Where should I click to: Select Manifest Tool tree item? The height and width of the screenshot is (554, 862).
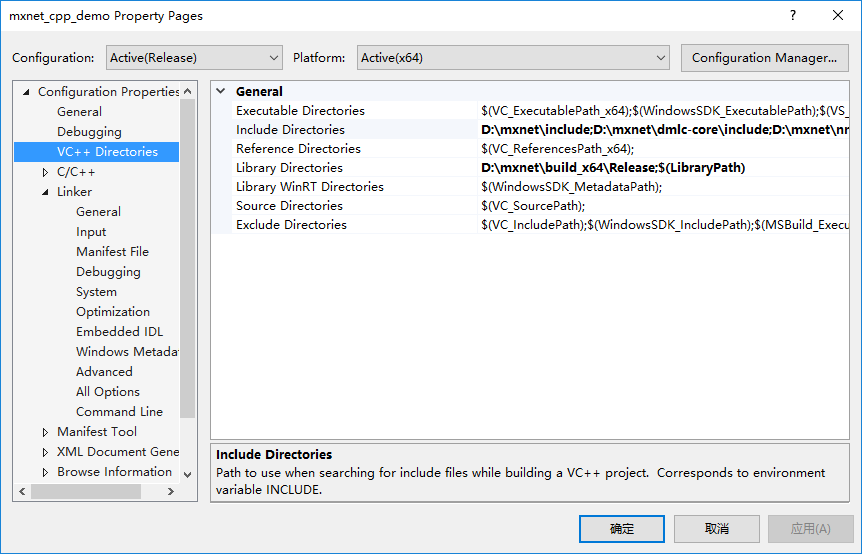coord(97,432)
